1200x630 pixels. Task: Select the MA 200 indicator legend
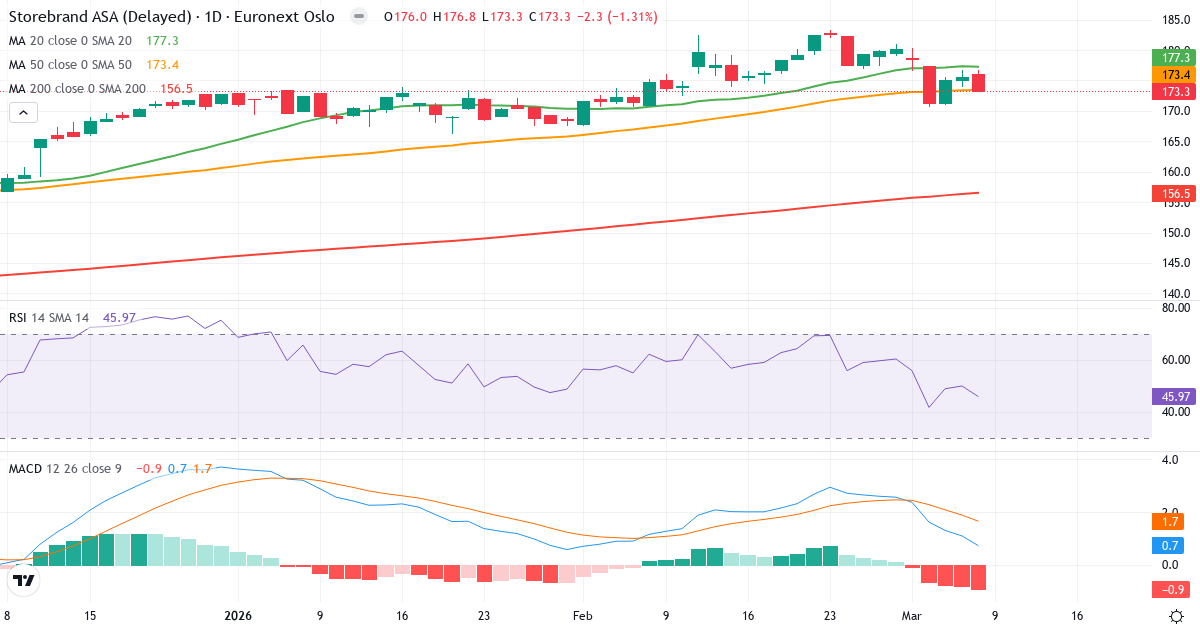pos(74,89)
